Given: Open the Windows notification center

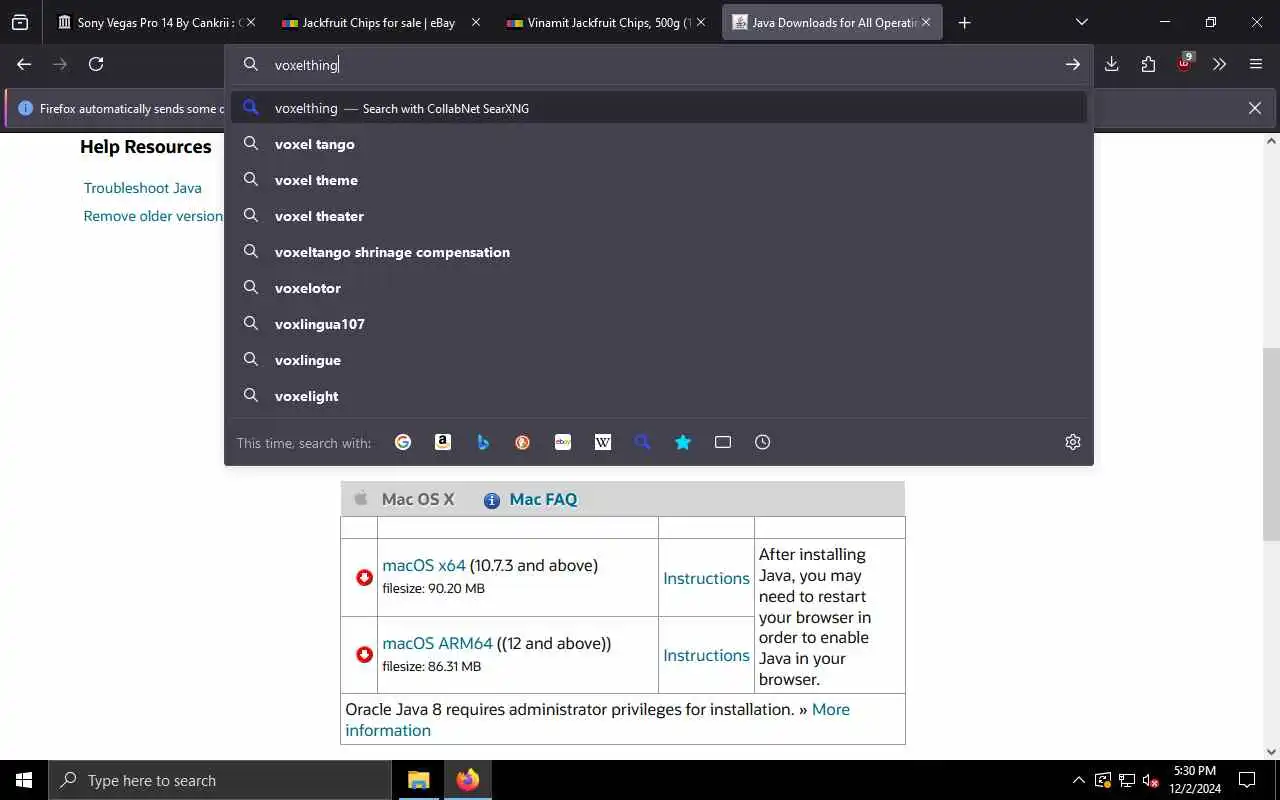Looking at the screenshot, I should (1247, 780).
